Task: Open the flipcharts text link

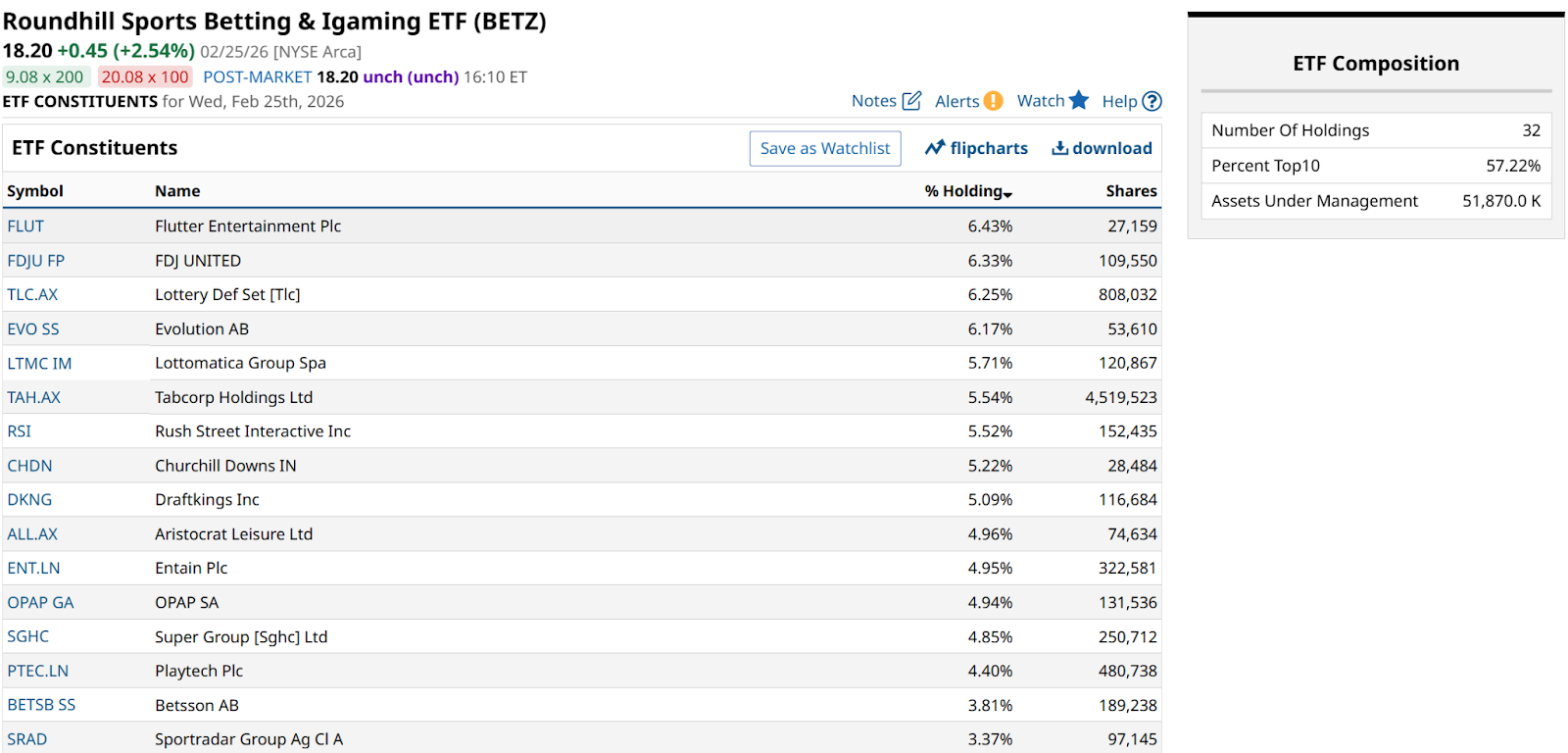Action: coord(989,148)
